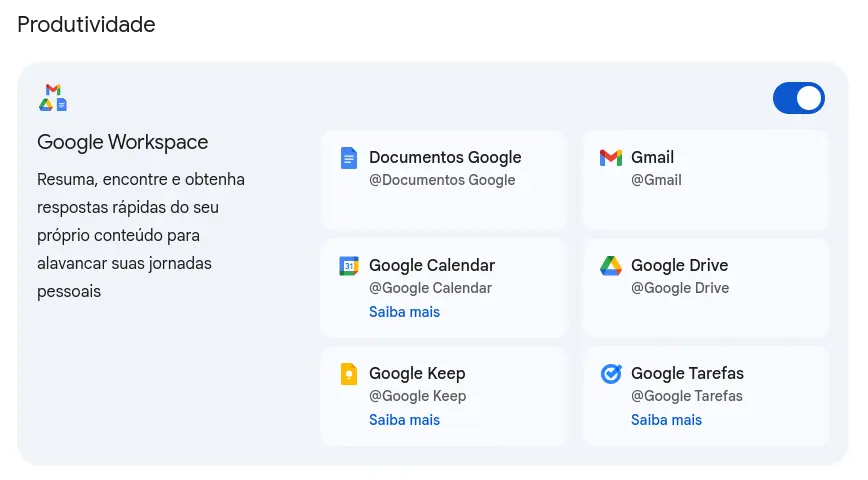Image resolution: width=868 pixels, height=480 pixels.
Task: Open Saiba mais under Google Keep
Action: click(x=404, y=420)
